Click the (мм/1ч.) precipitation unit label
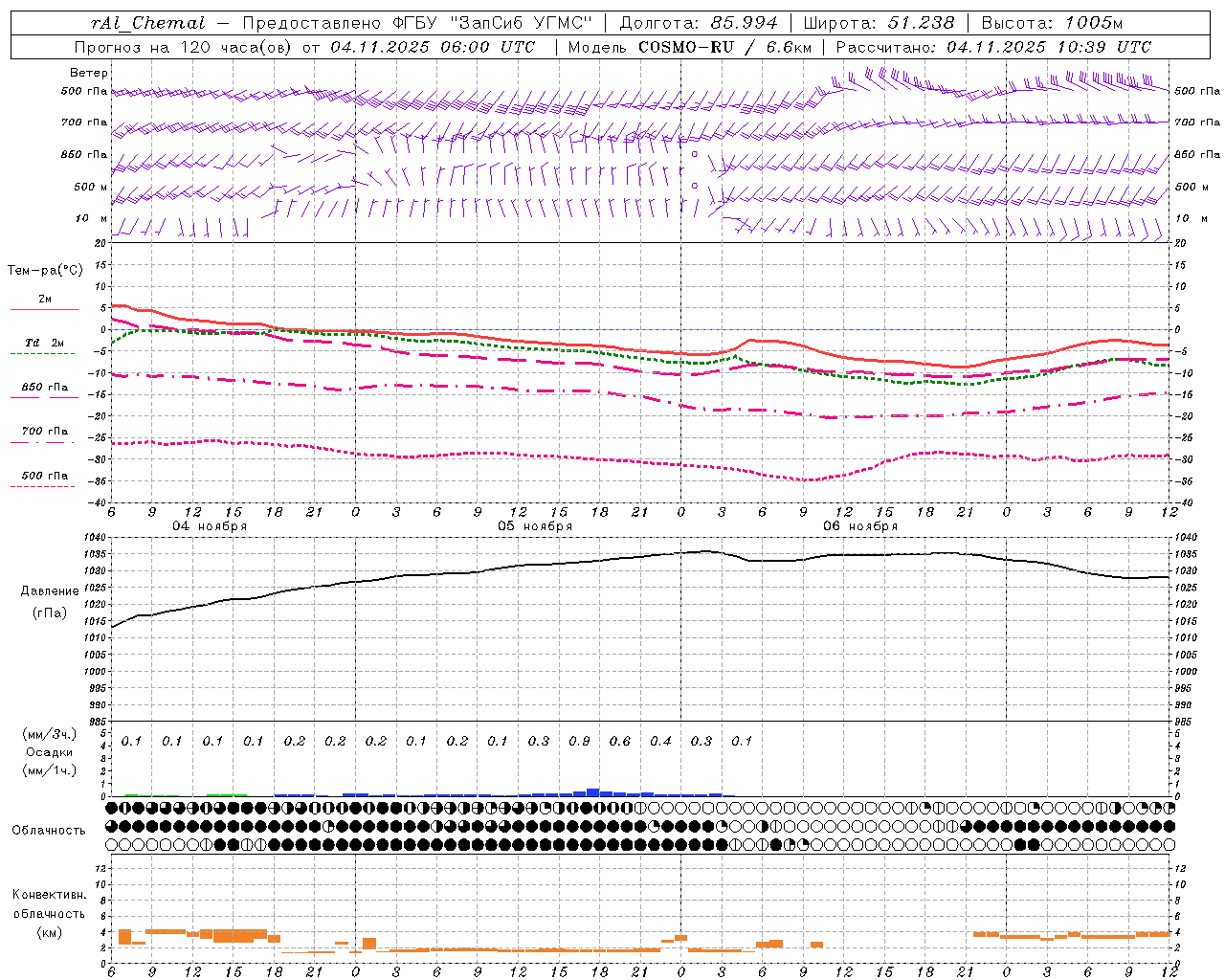The width and height of the screenshot is (1225, 980). (50, 770)
